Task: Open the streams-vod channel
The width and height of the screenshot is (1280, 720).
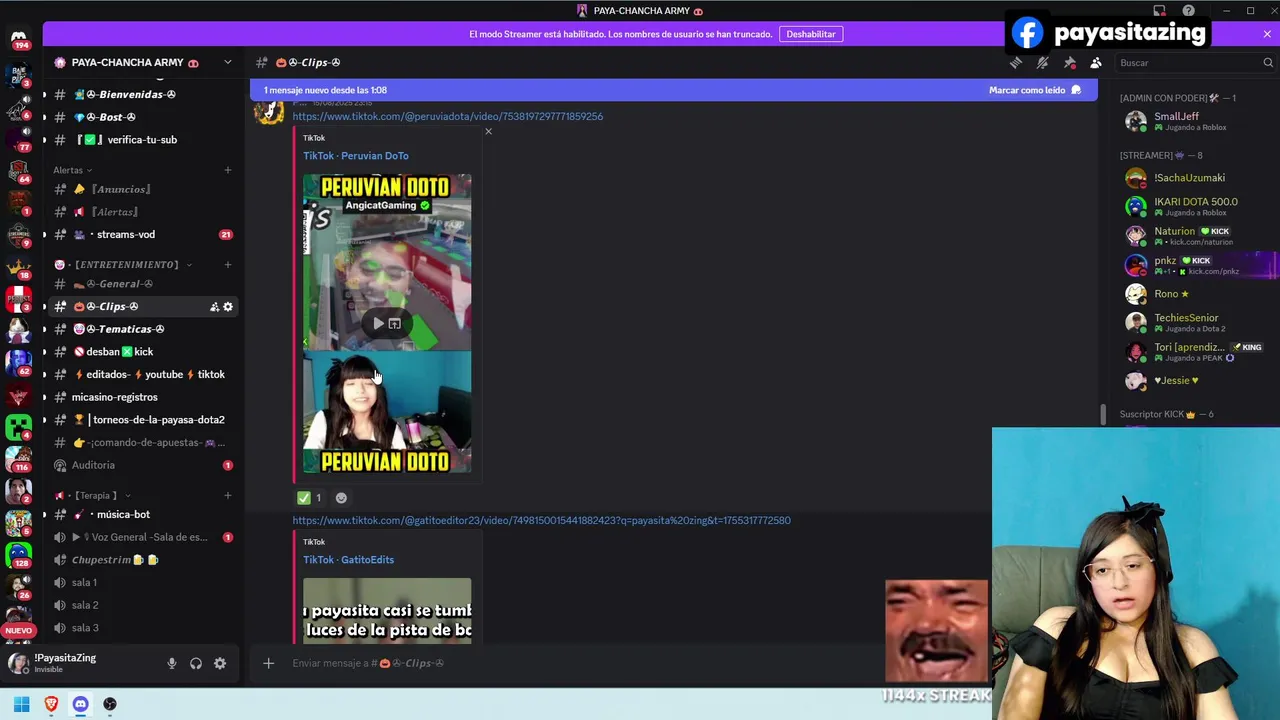Action: tap(142, 235)
